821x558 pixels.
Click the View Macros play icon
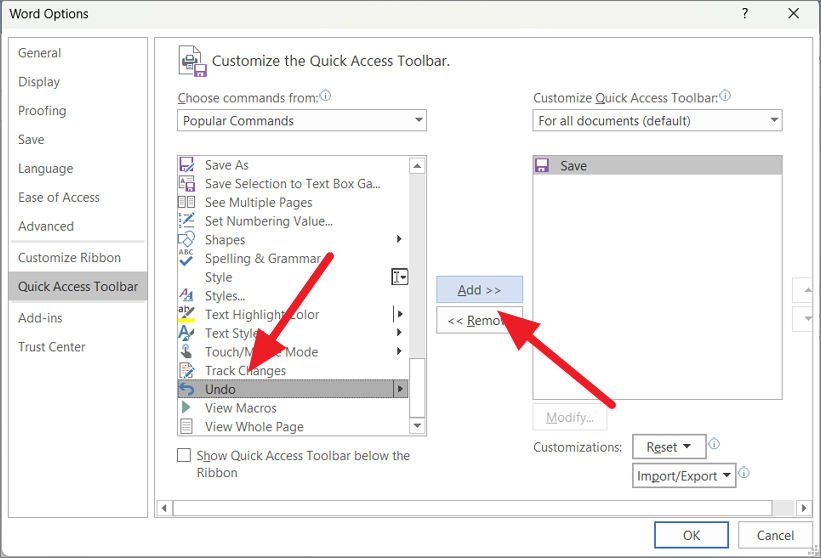[x=186, y=408]
